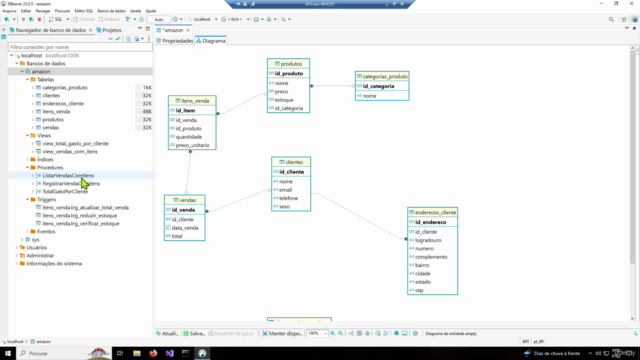Click link with editor icon in navigator

118,39
